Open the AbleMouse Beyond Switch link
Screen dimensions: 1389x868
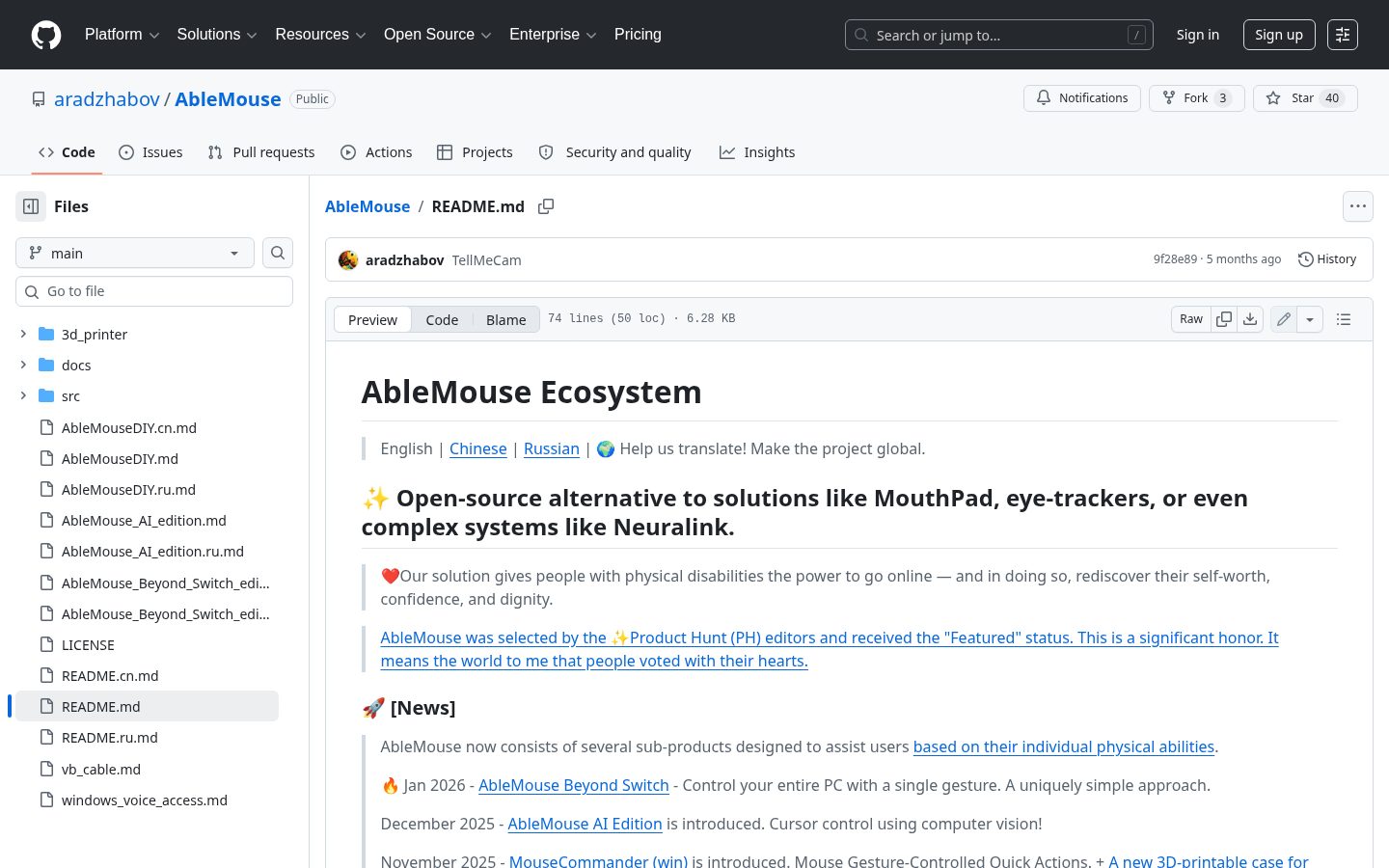click(574, 785)
